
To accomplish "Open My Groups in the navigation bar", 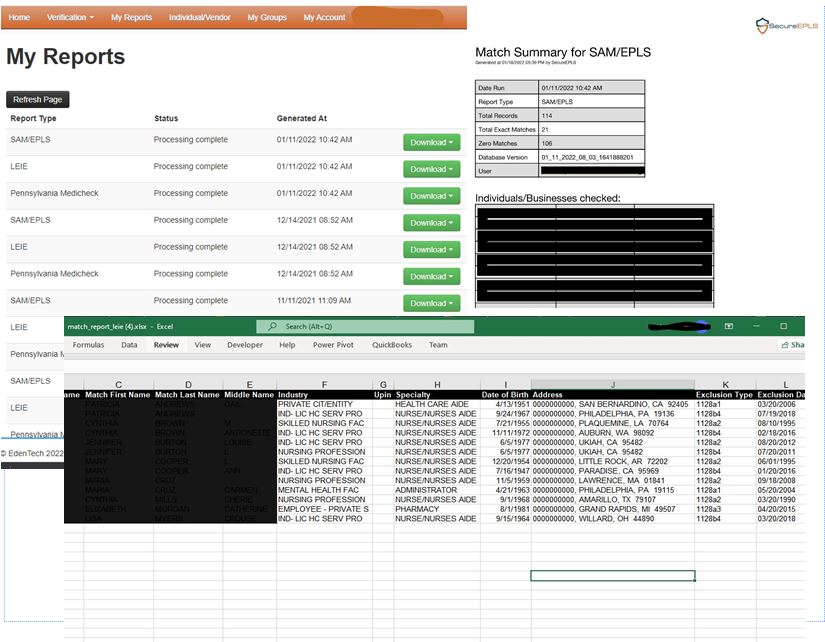I will click(x=267, y=17).
